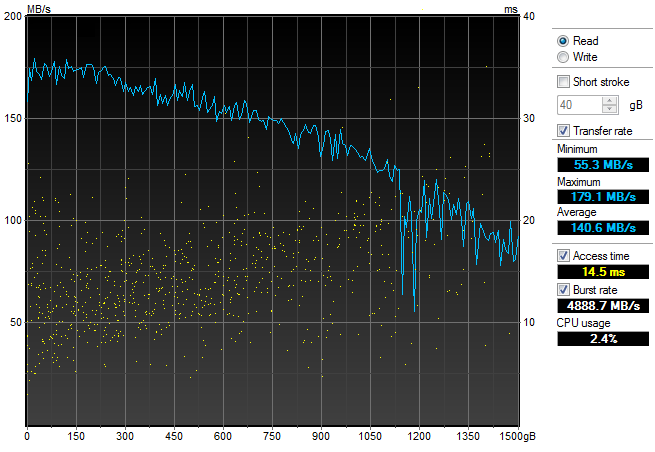
Task: Click the 30 label on the right axis
Action: pos(529,118)
